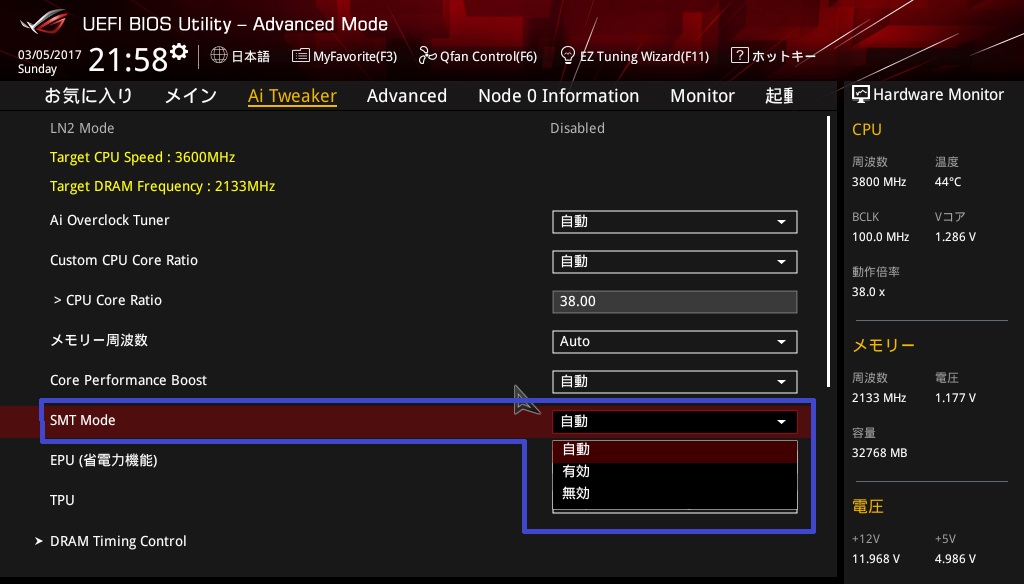This screenshot has width=1024, height=584.
Task: Select the SMT Mode row label
Action: point(83,420)
